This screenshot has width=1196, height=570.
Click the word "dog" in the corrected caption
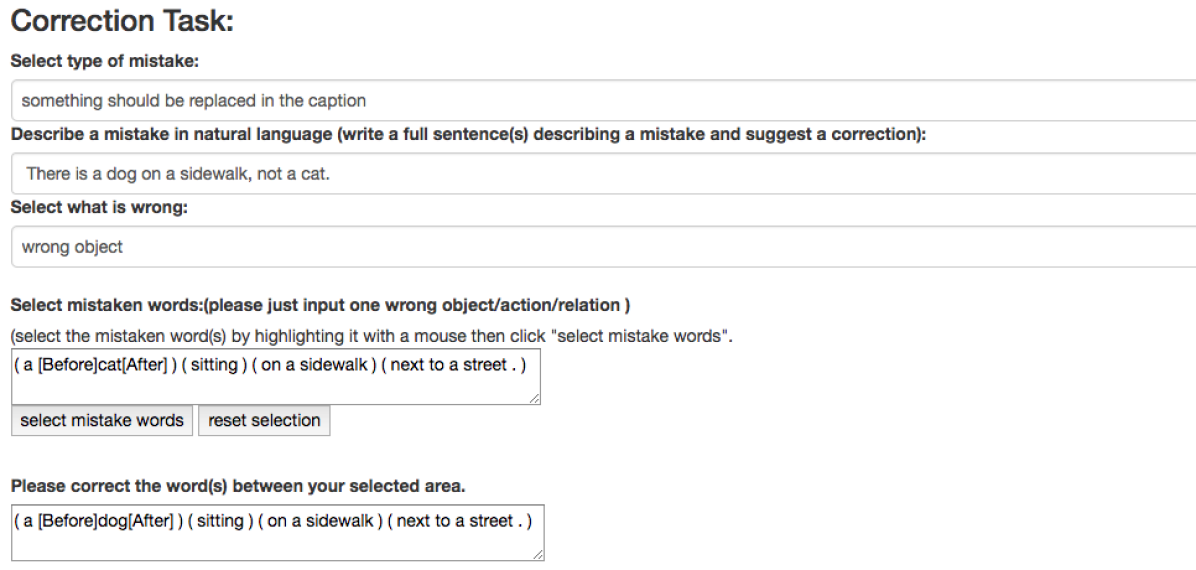(x=110, y=521)
